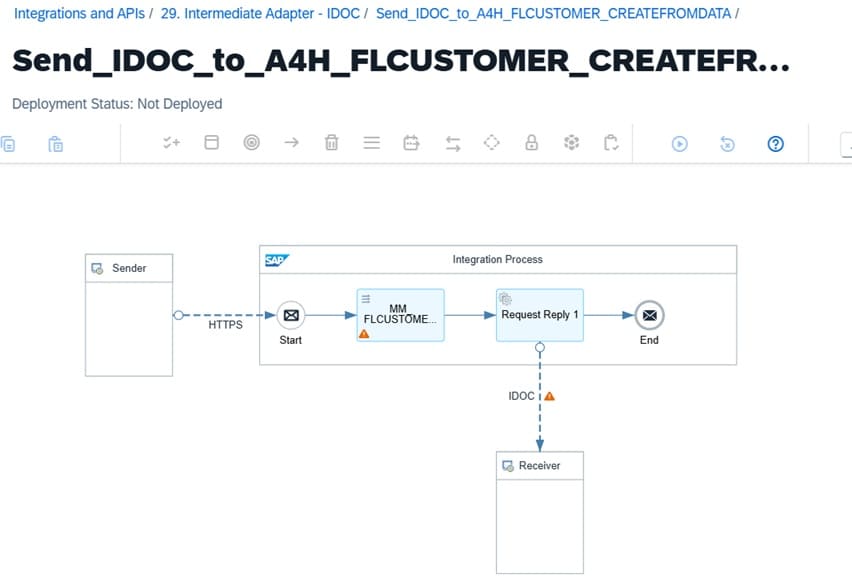Select the Start message event
852x582 pixels.
[291, 315]
